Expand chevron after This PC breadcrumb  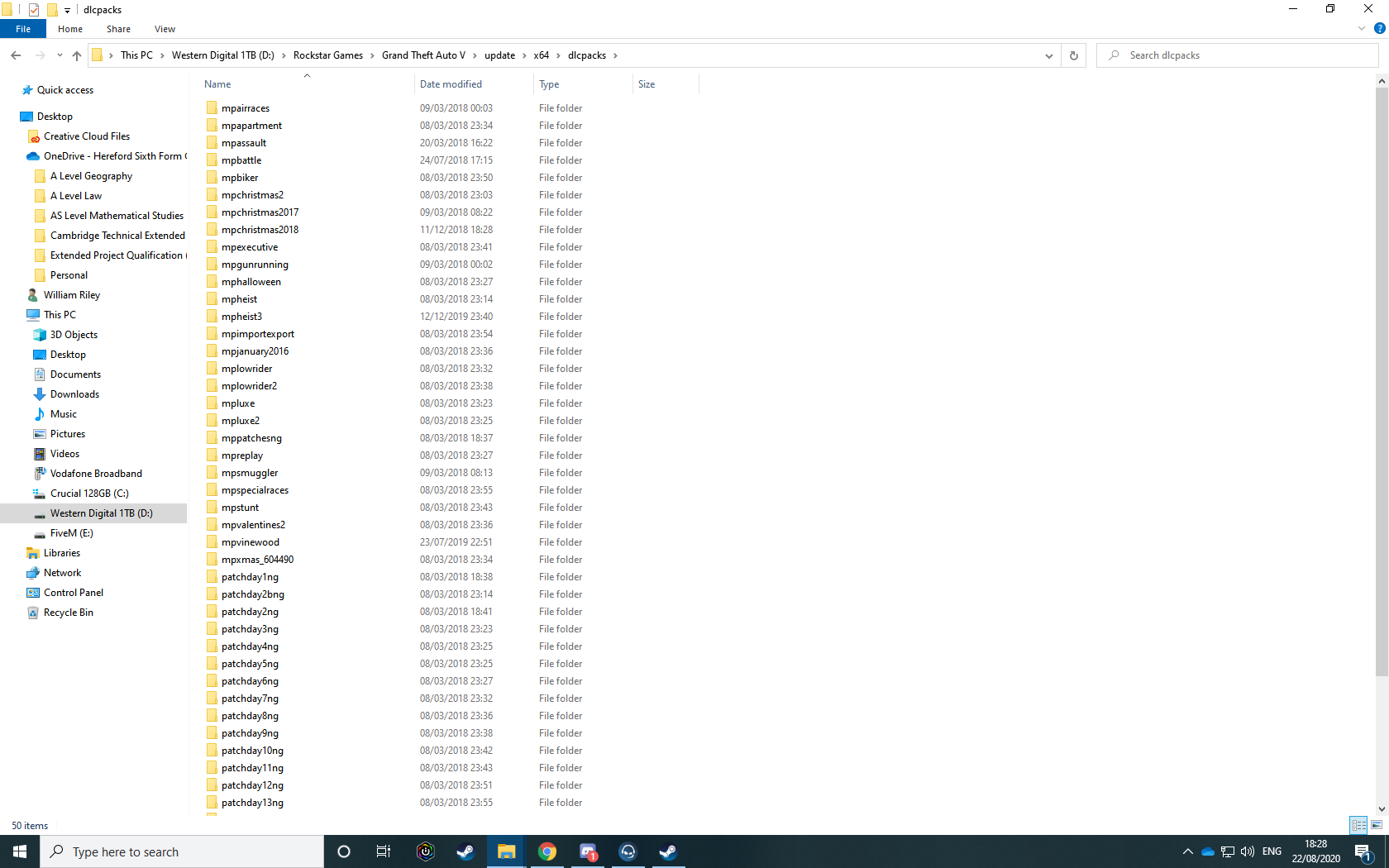[162, 55]
